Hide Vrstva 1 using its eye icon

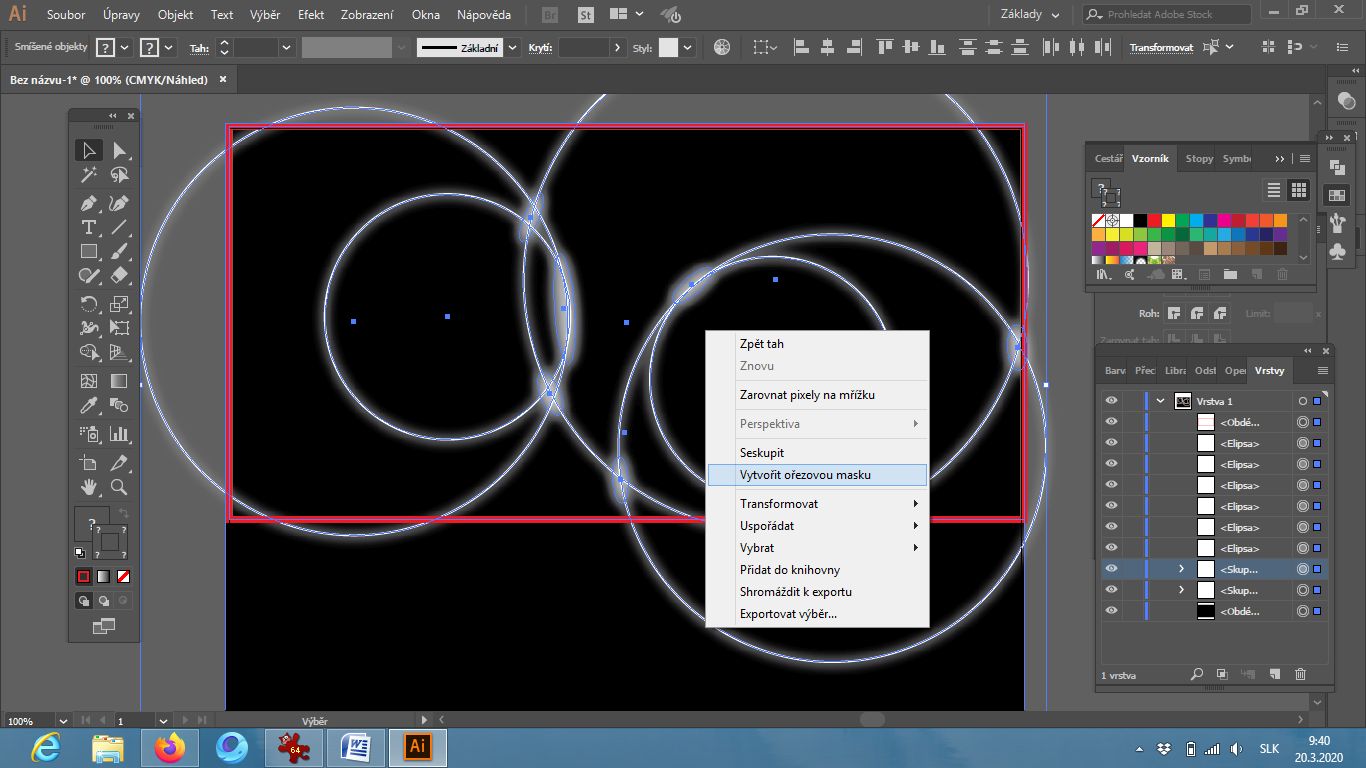coord(1111,401)
